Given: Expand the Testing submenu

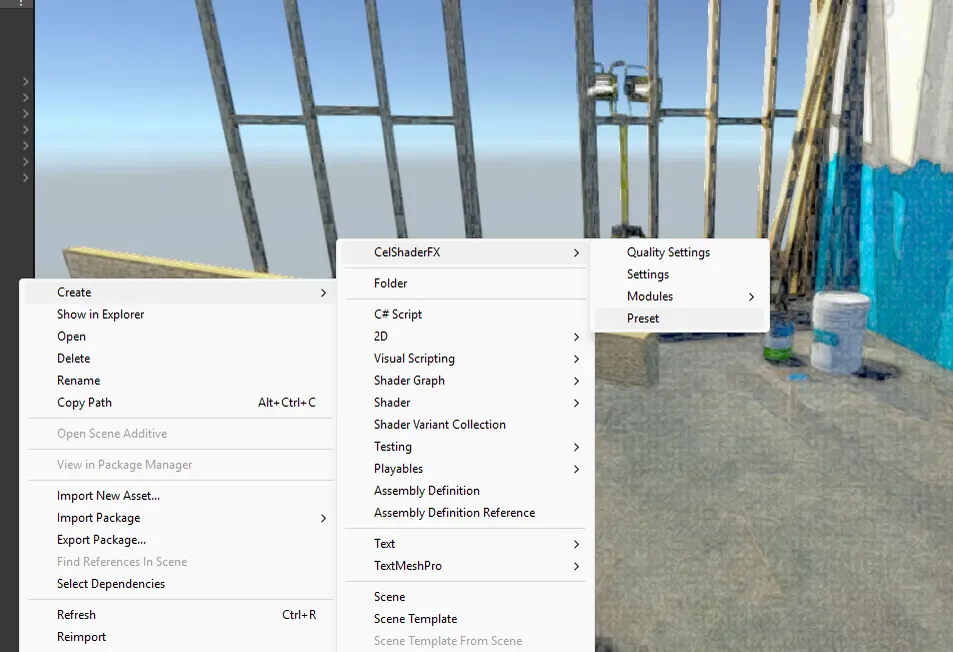Looking at the screenshot, I should (x=465, y=447).
